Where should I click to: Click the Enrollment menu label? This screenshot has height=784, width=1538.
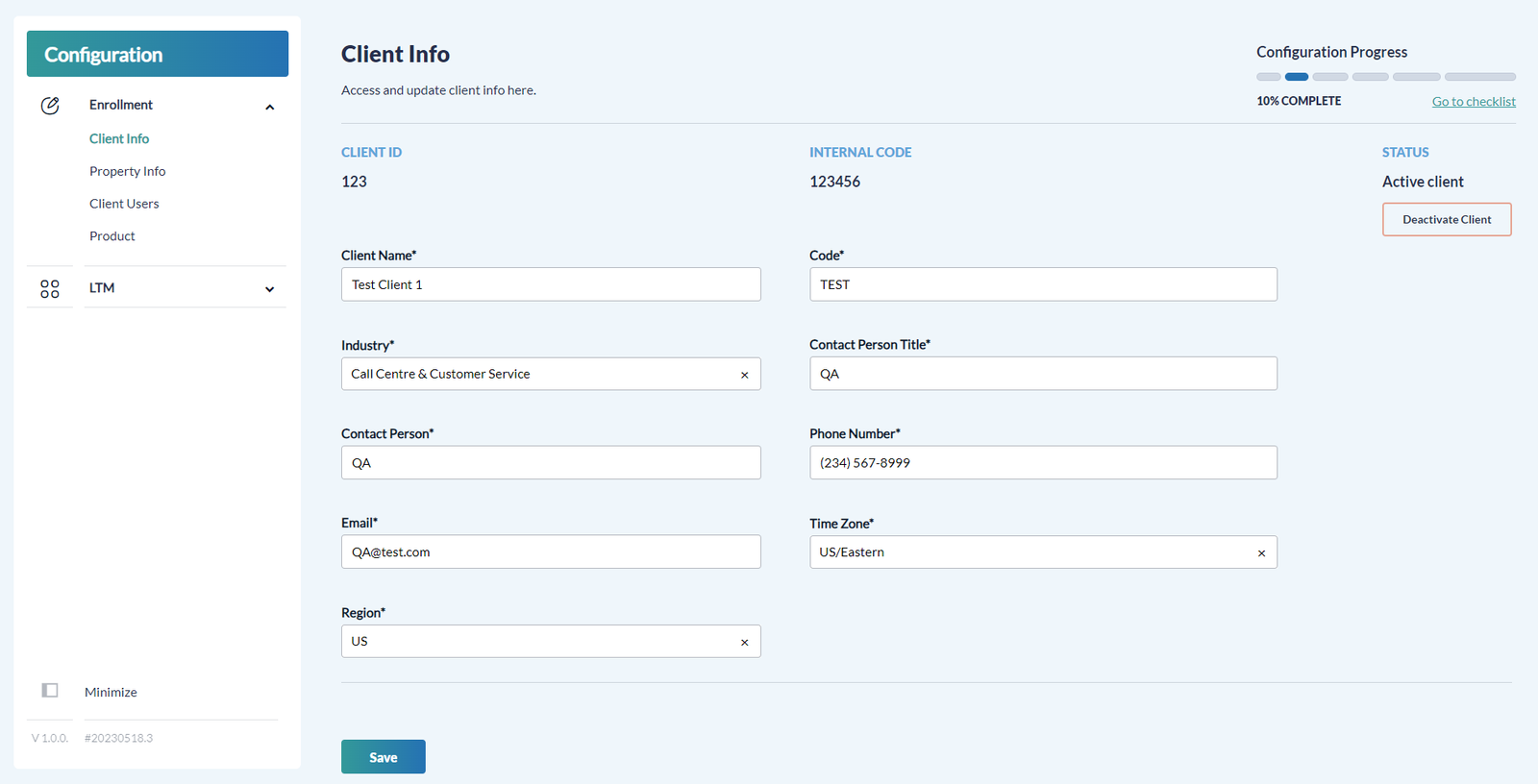[x=121, y=105]
